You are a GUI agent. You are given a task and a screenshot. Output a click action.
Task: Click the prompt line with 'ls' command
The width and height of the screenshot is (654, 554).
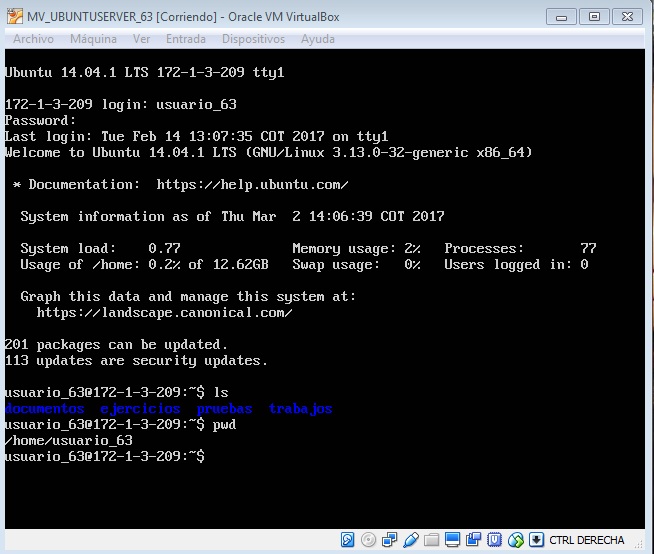tap(117, 393)
